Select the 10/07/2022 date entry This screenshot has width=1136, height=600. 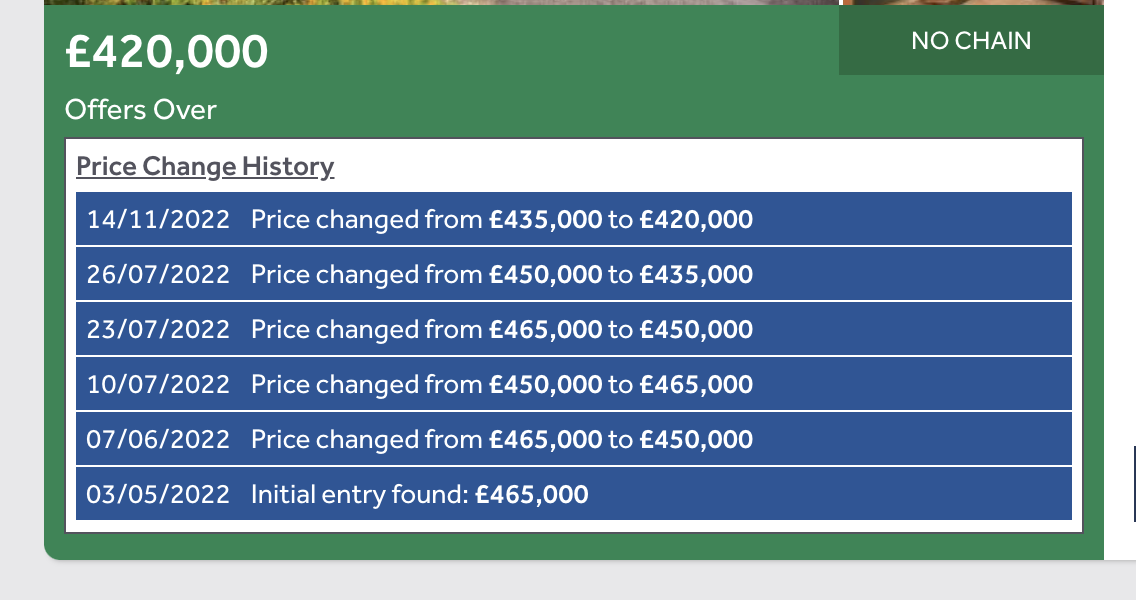coord(158,385)
